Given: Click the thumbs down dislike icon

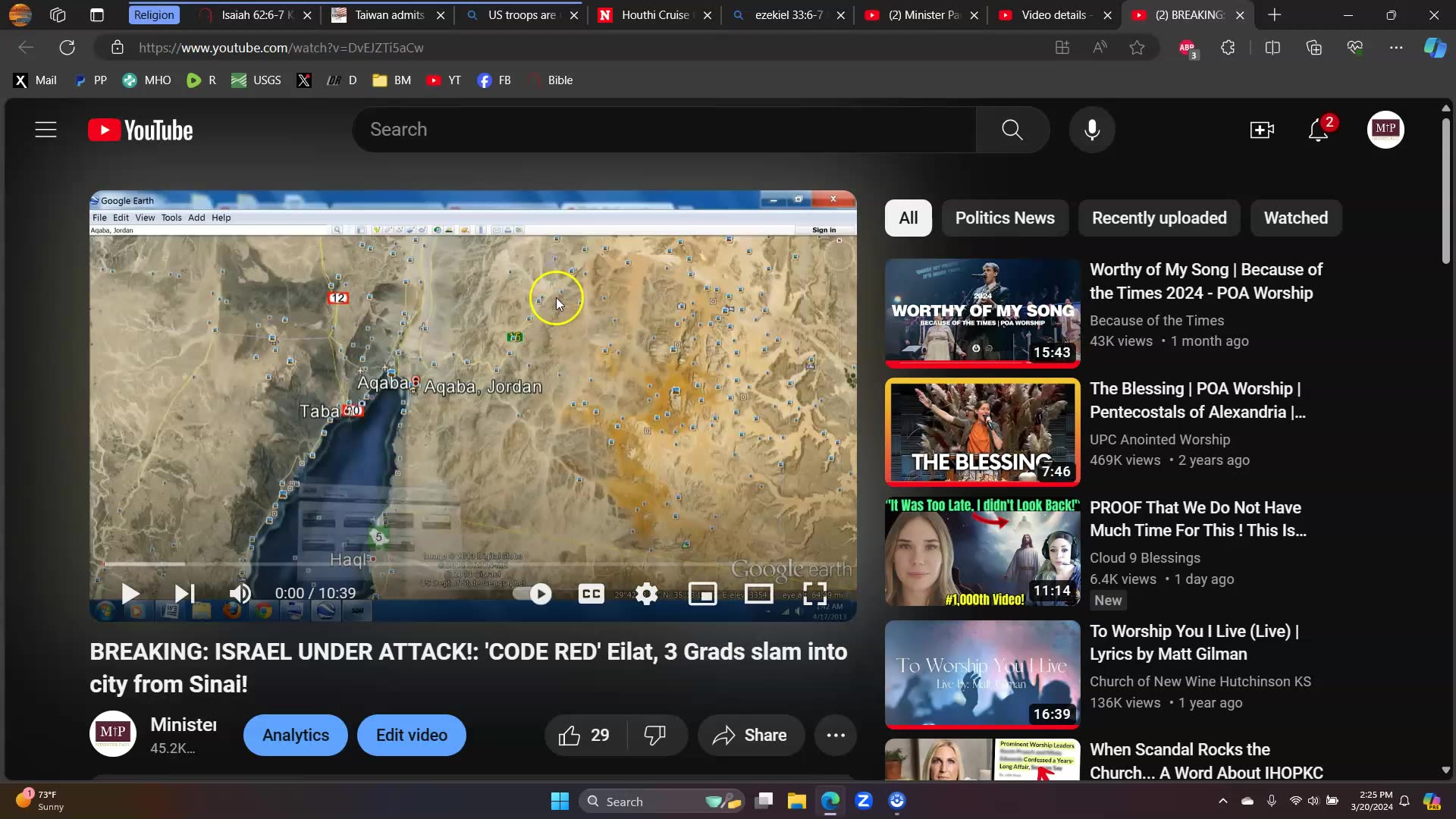Looking at the screenshot, I should tap(655, 735).
